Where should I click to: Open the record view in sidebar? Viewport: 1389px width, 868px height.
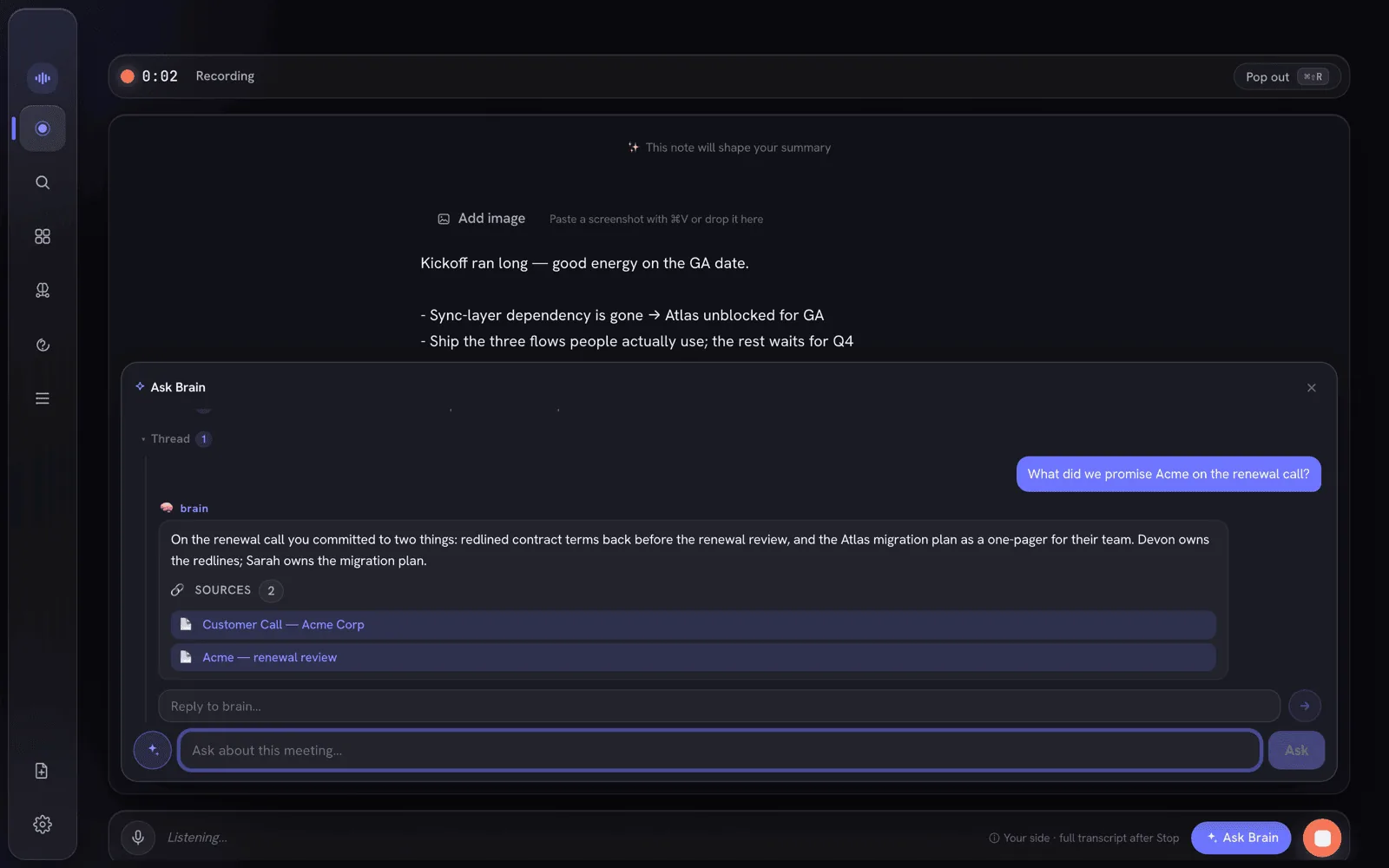[x=43, y=128]
